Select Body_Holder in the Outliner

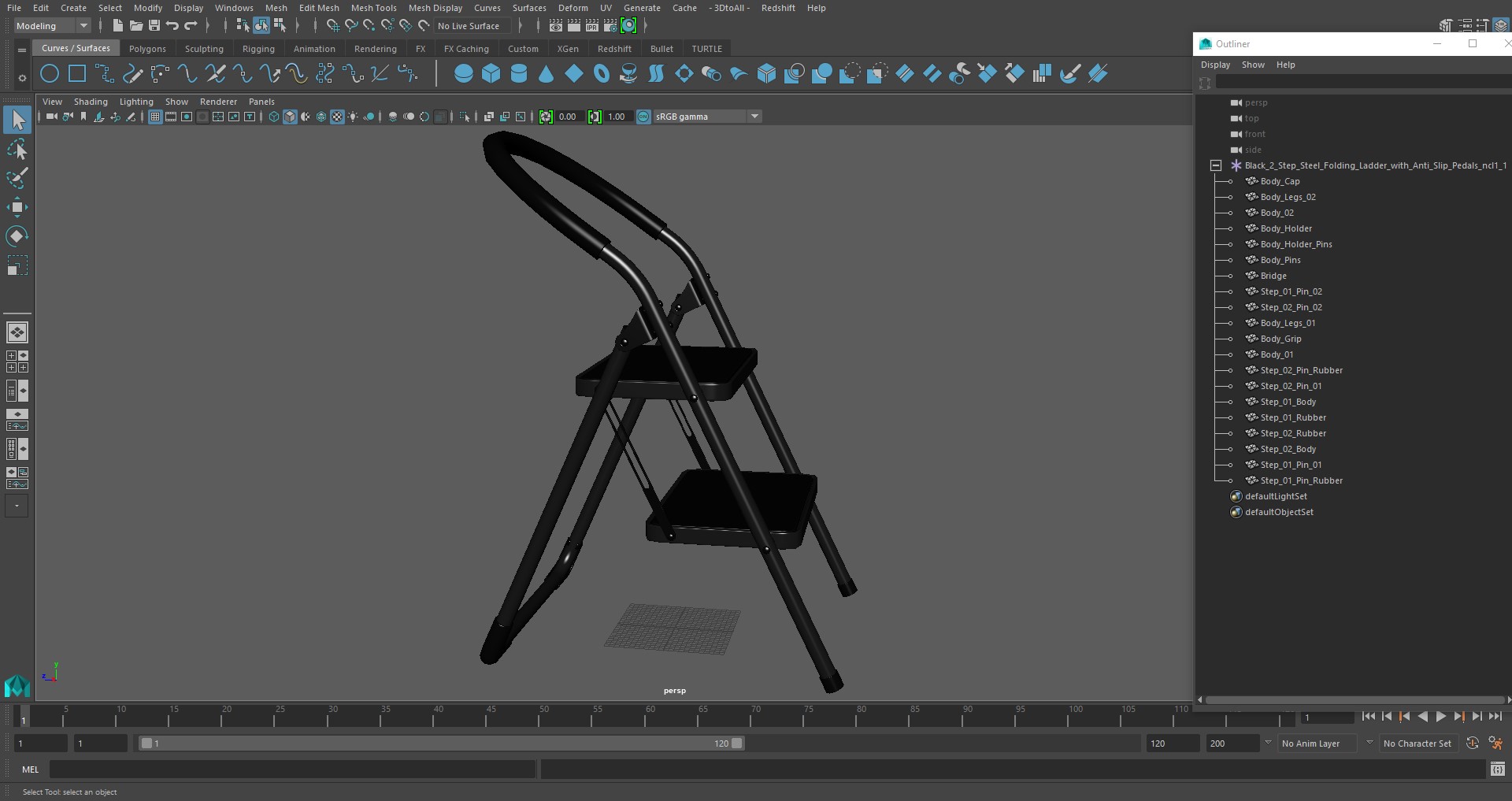tap(1286, 228)
